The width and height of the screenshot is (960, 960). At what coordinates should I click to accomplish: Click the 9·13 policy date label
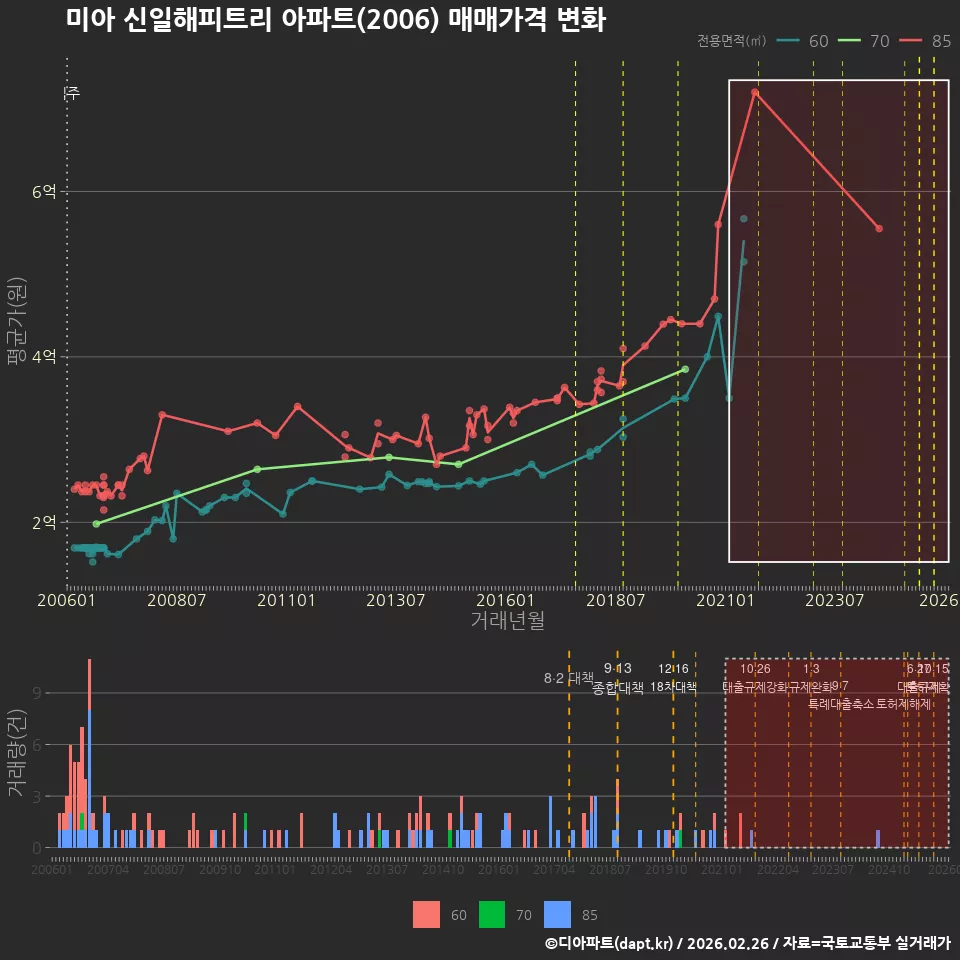(618, 668)
